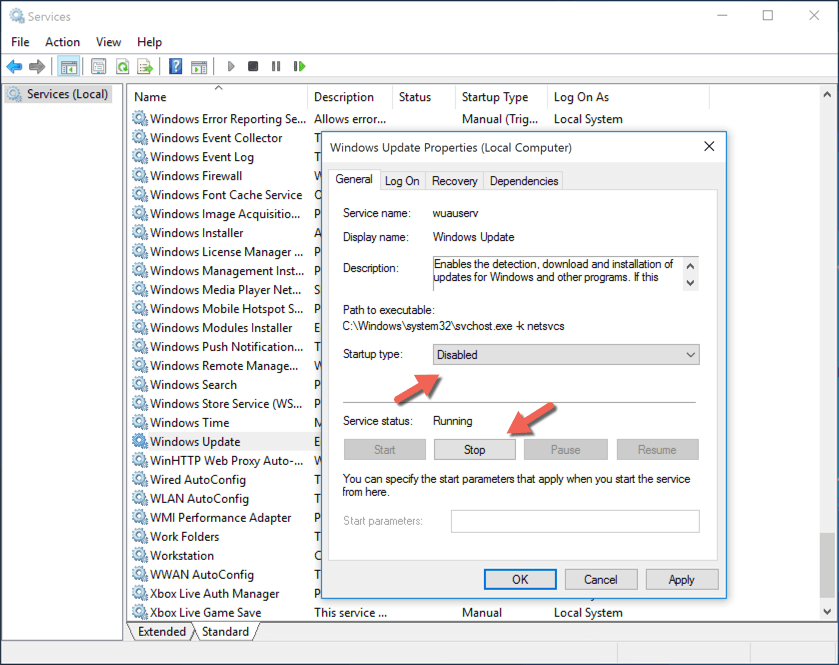Maximize the Services window
The width and height of the screenshot is (839, 665).
[768, 16]
